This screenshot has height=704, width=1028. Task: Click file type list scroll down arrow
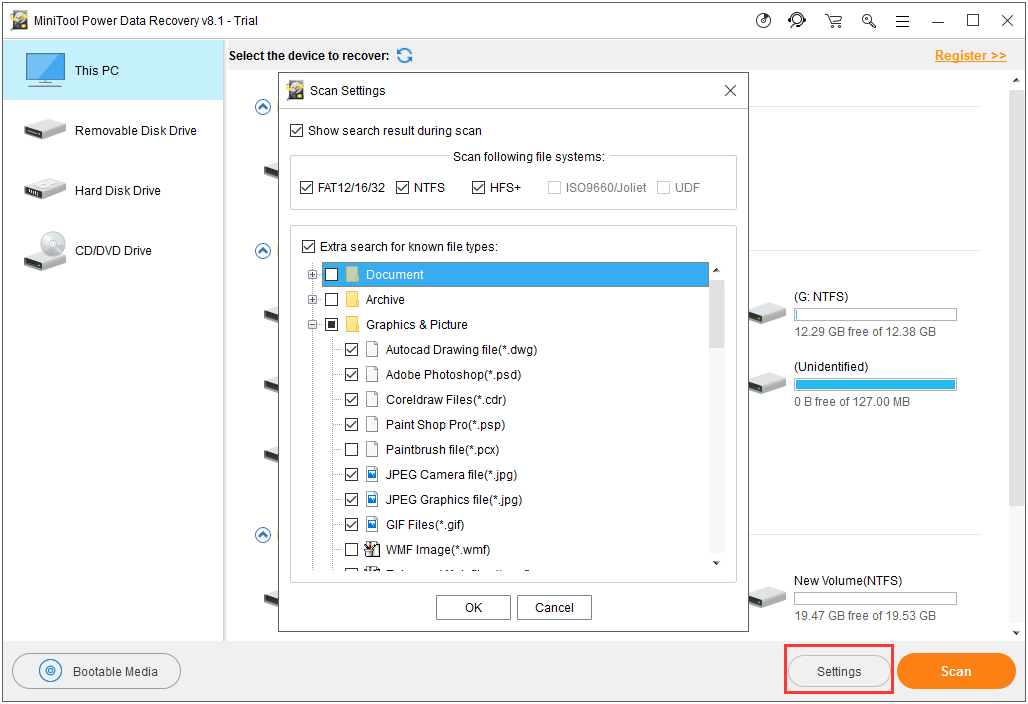point(717,563)
